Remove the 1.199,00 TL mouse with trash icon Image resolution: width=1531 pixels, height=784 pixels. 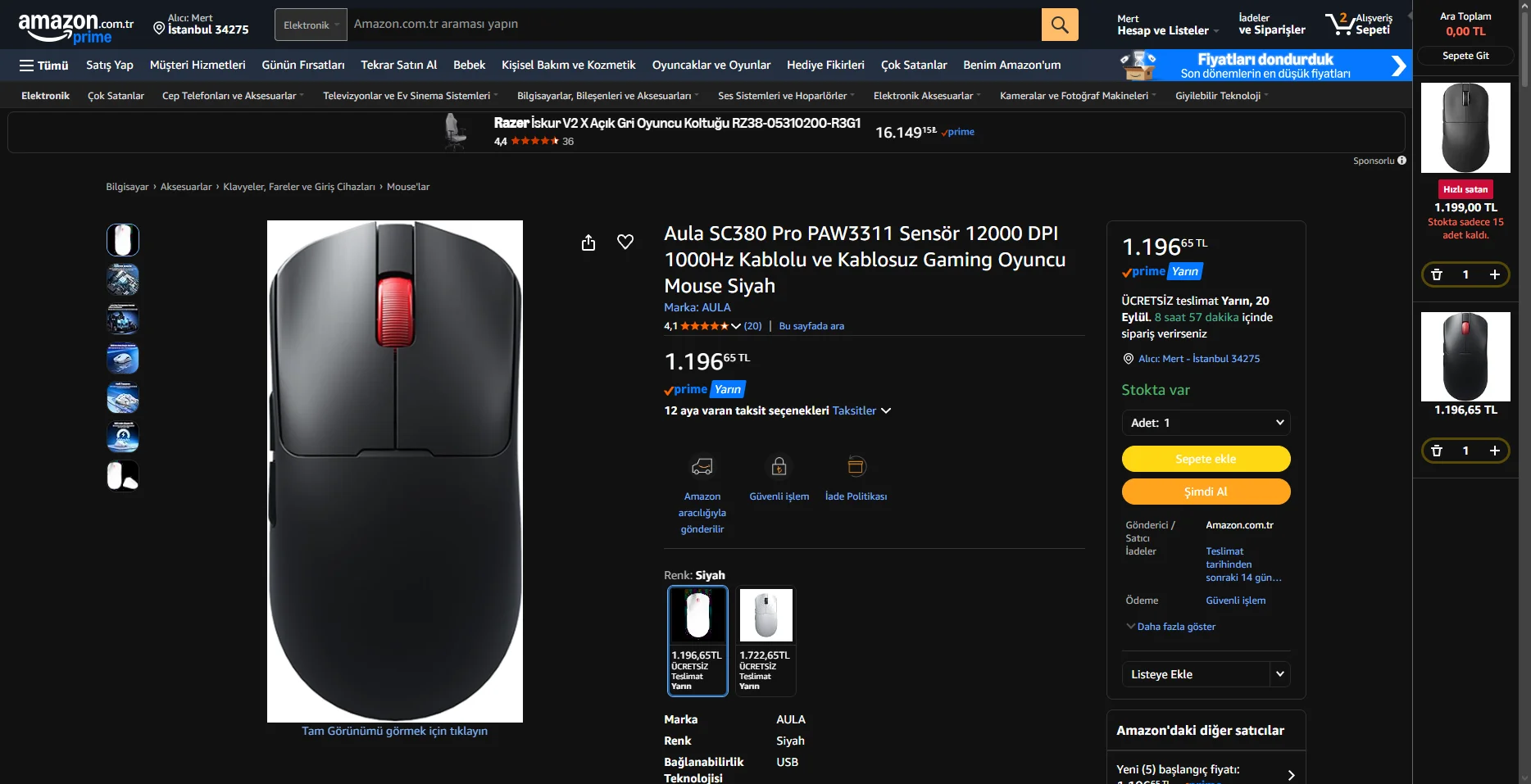pos(1437,274)
